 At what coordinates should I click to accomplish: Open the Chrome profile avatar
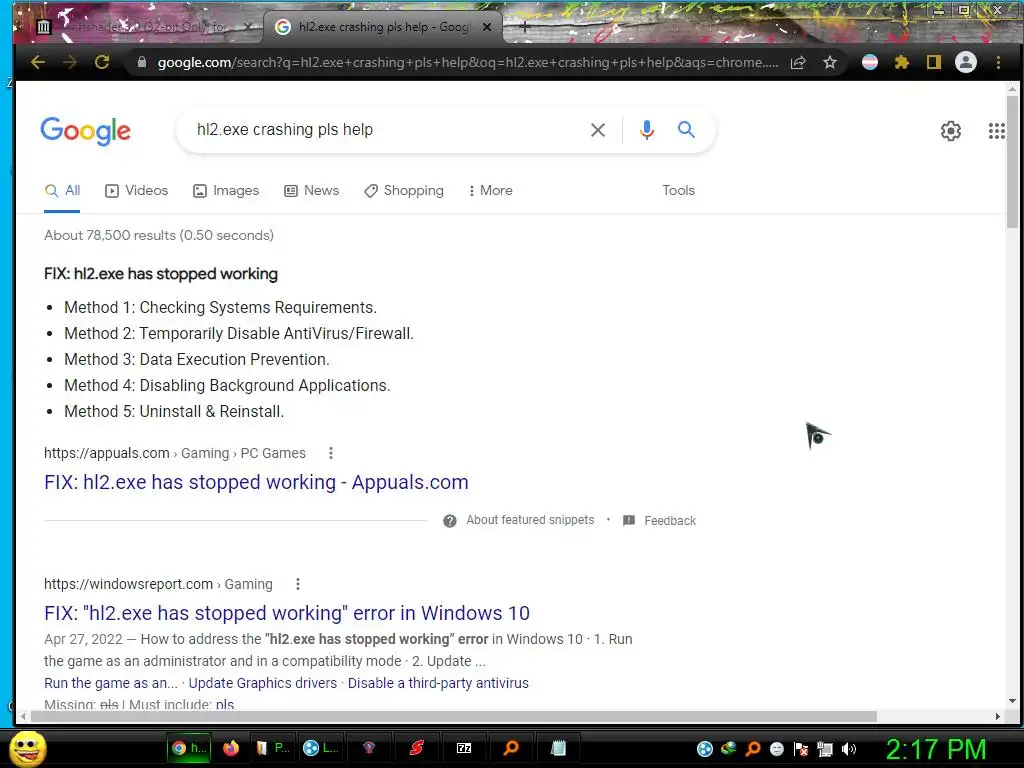966,62
